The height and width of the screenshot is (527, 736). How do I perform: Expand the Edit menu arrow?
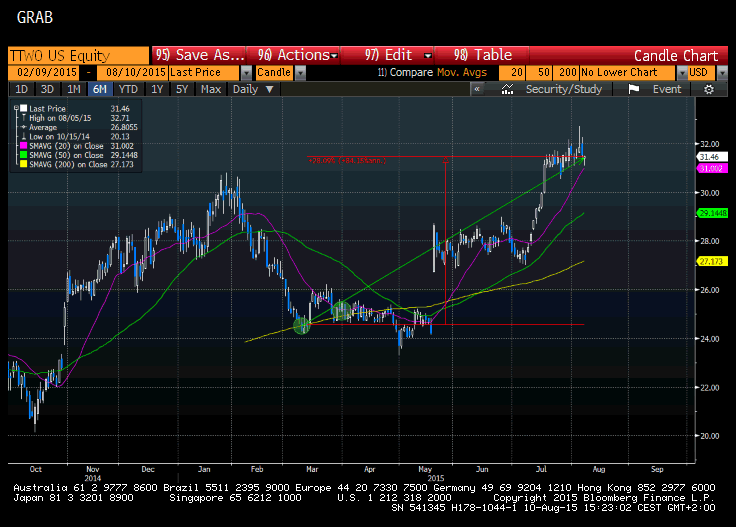point(428,56)
